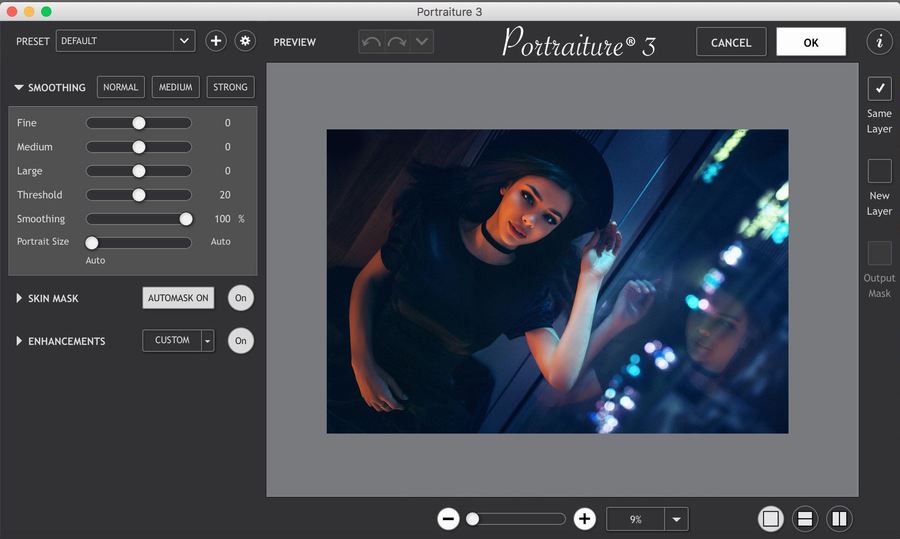Open the preview history dropdown arrow
The width and height of the screenshot is (900, 539).
pos(422,42)
